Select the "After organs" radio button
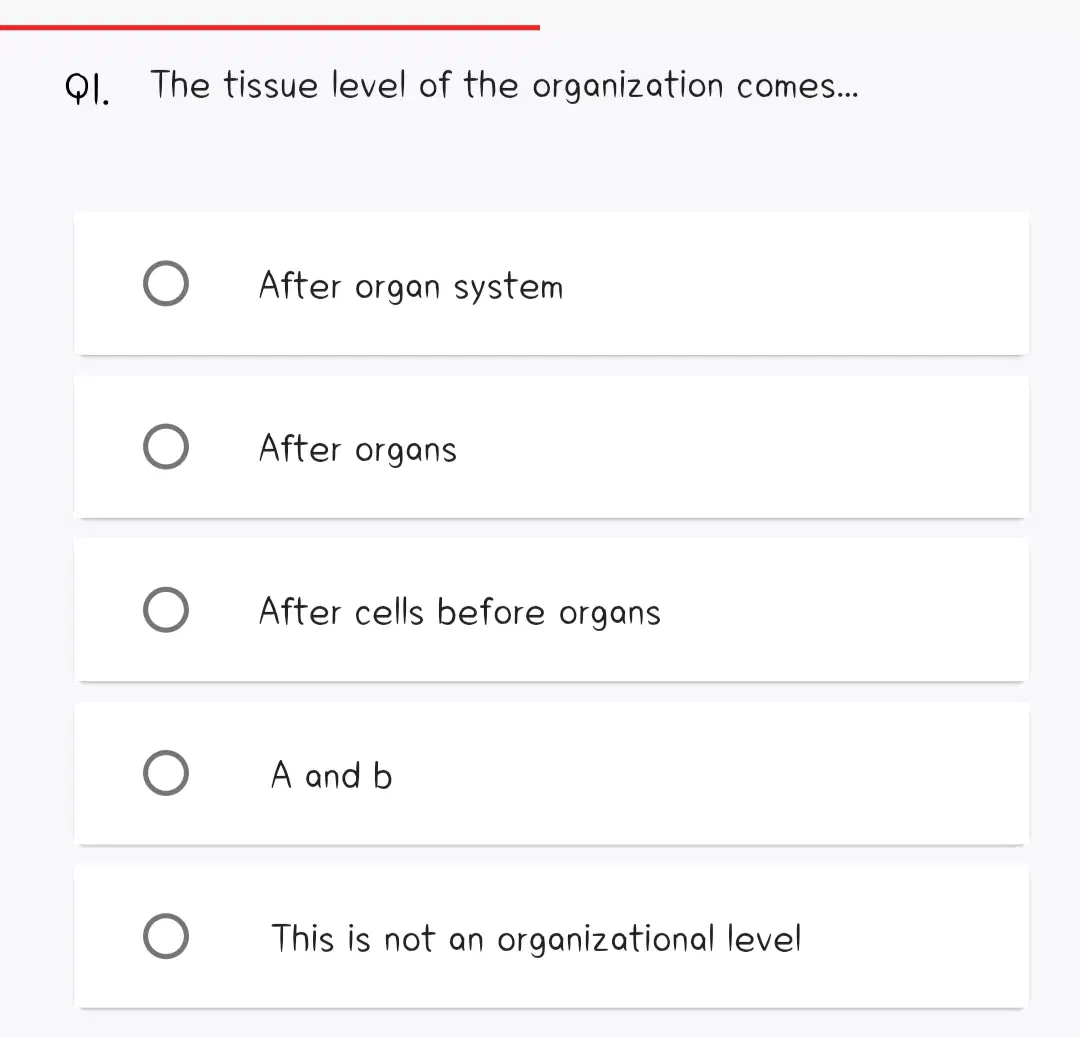 166,446
